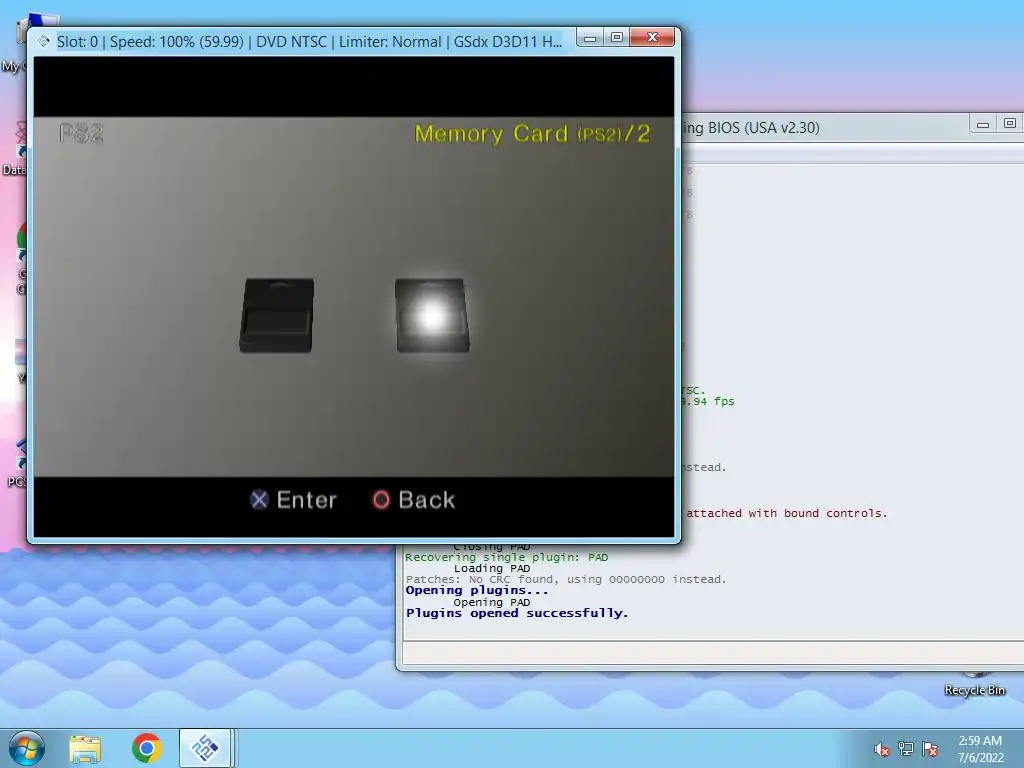Click the Enter label in game footer

click(306, 500)
